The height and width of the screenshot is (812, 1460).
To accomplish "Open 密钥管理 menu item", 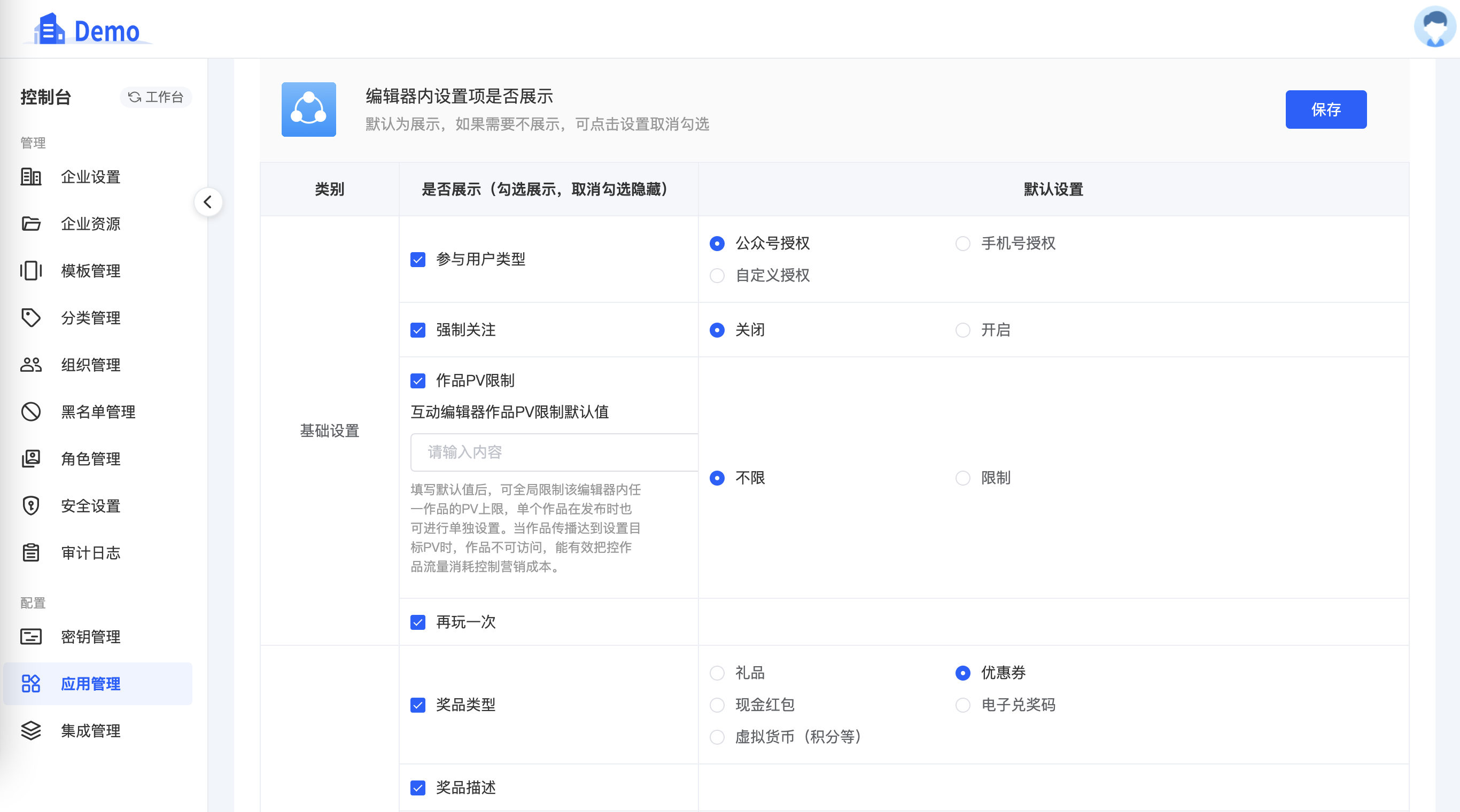I will coord(98,637).
